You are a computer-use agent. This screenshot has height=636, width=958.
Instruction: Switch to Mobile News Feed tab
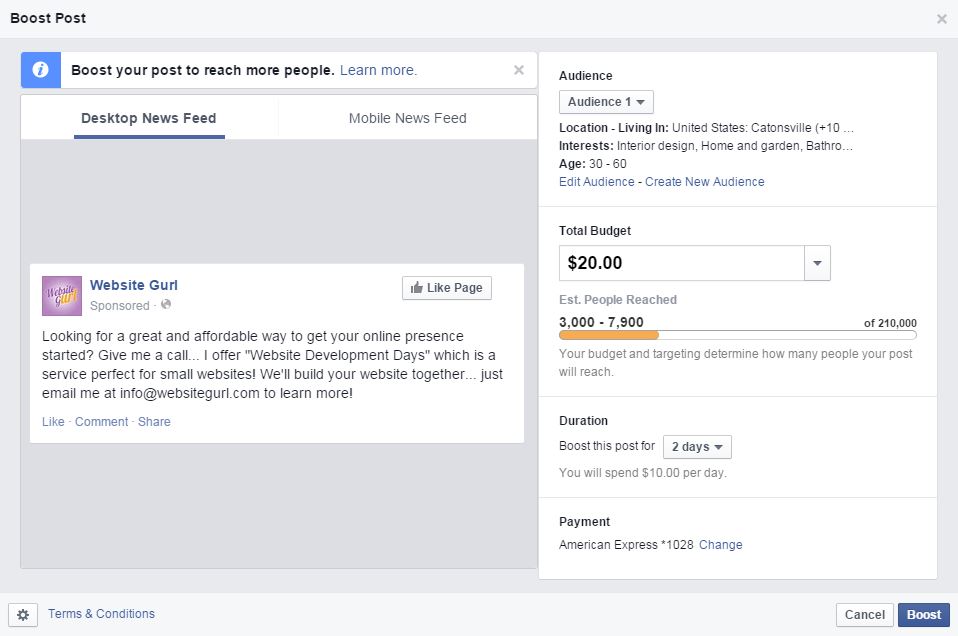click(407, 118)
